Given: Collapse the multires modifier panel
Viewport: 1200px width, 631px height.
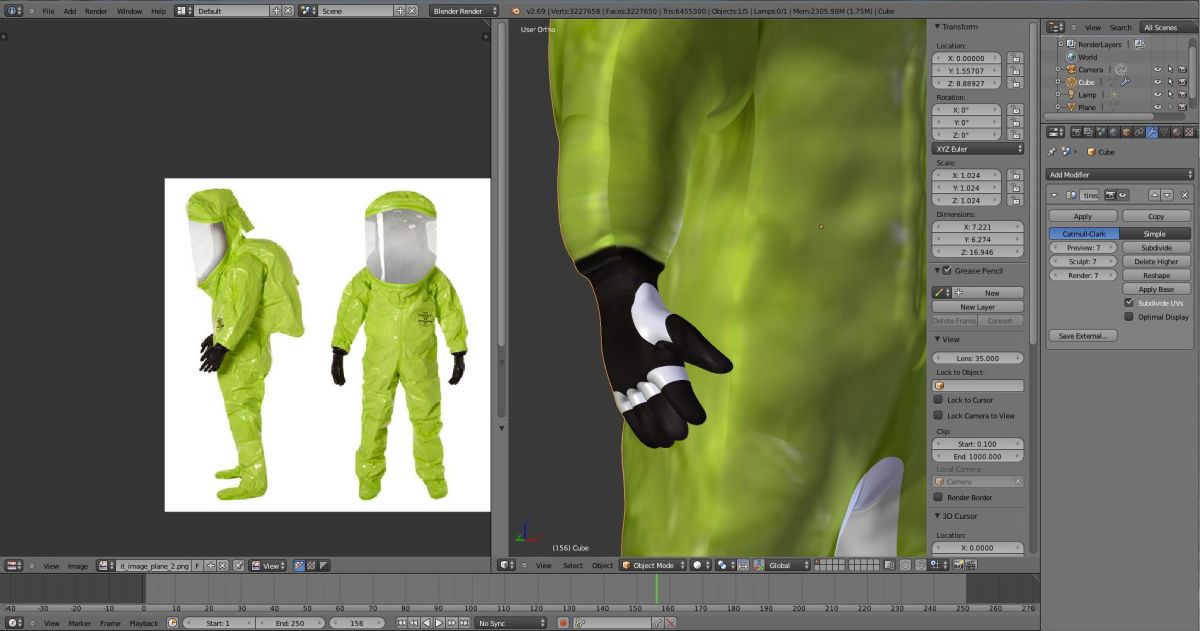Looking at the screenshot, I should (1056, 195).
